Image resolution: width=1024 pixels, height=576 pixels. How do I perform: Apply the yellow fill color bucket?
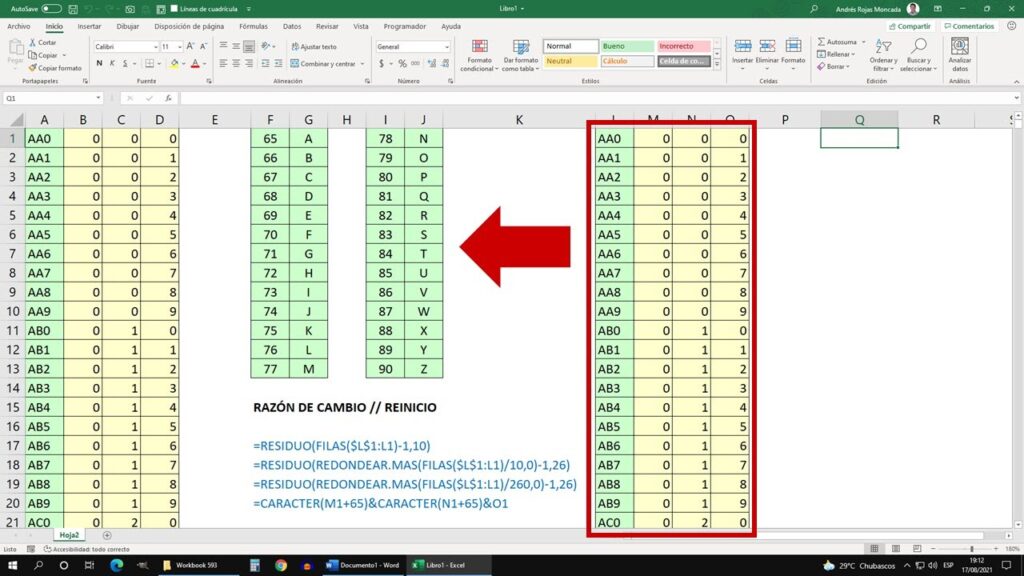click(174, 64)
